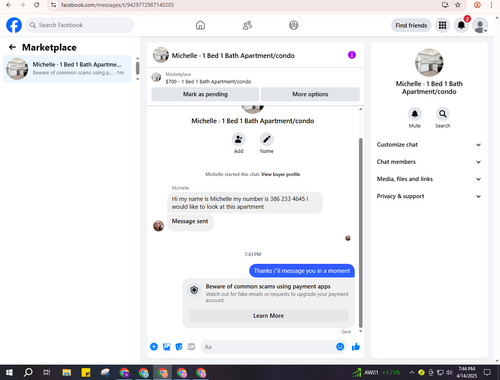500x380 pixels.
Task: Edit the chat name pencil icon
Action: click(267, 139)
